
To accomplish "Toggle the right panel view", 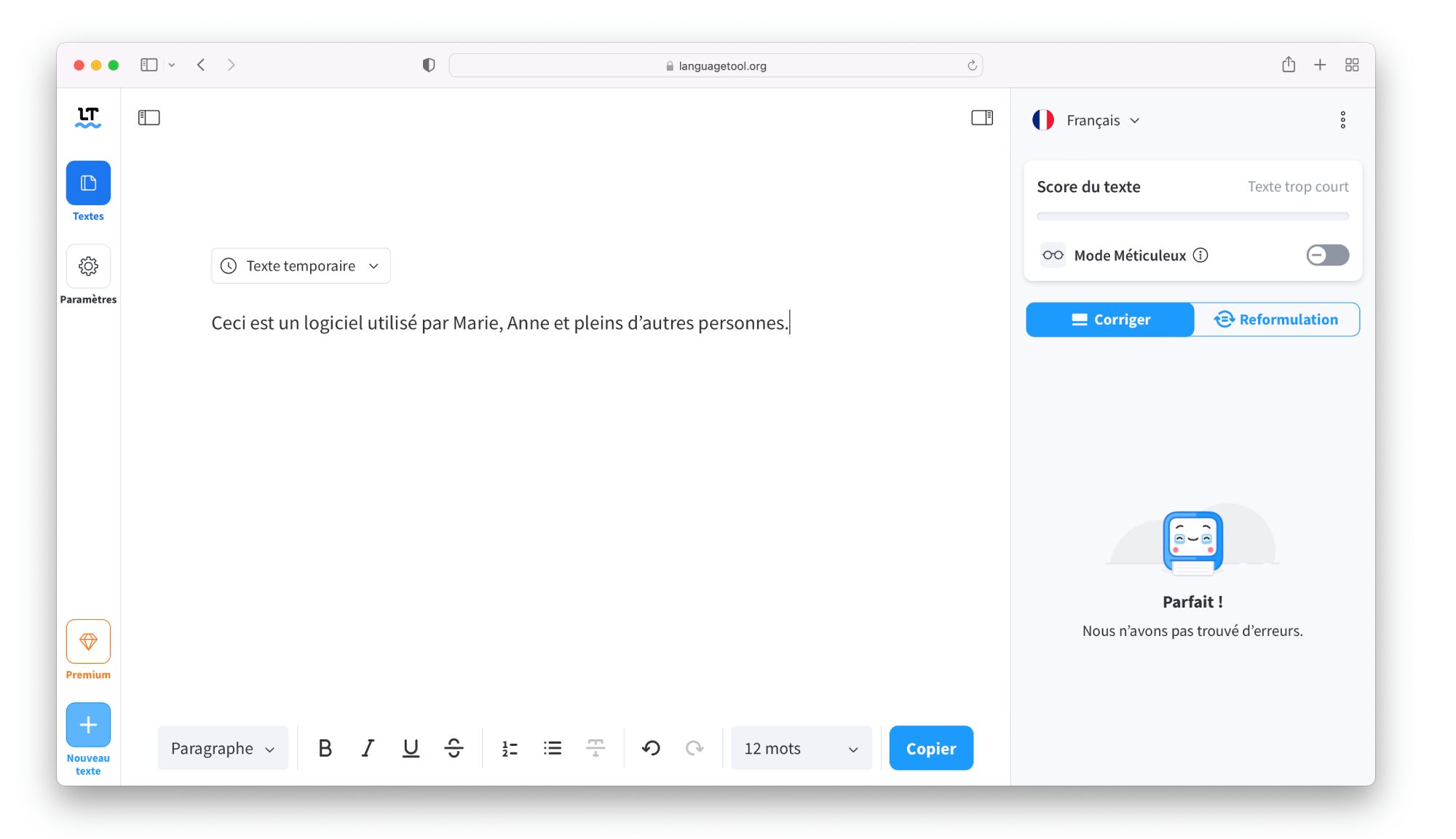I will [982, 116].
